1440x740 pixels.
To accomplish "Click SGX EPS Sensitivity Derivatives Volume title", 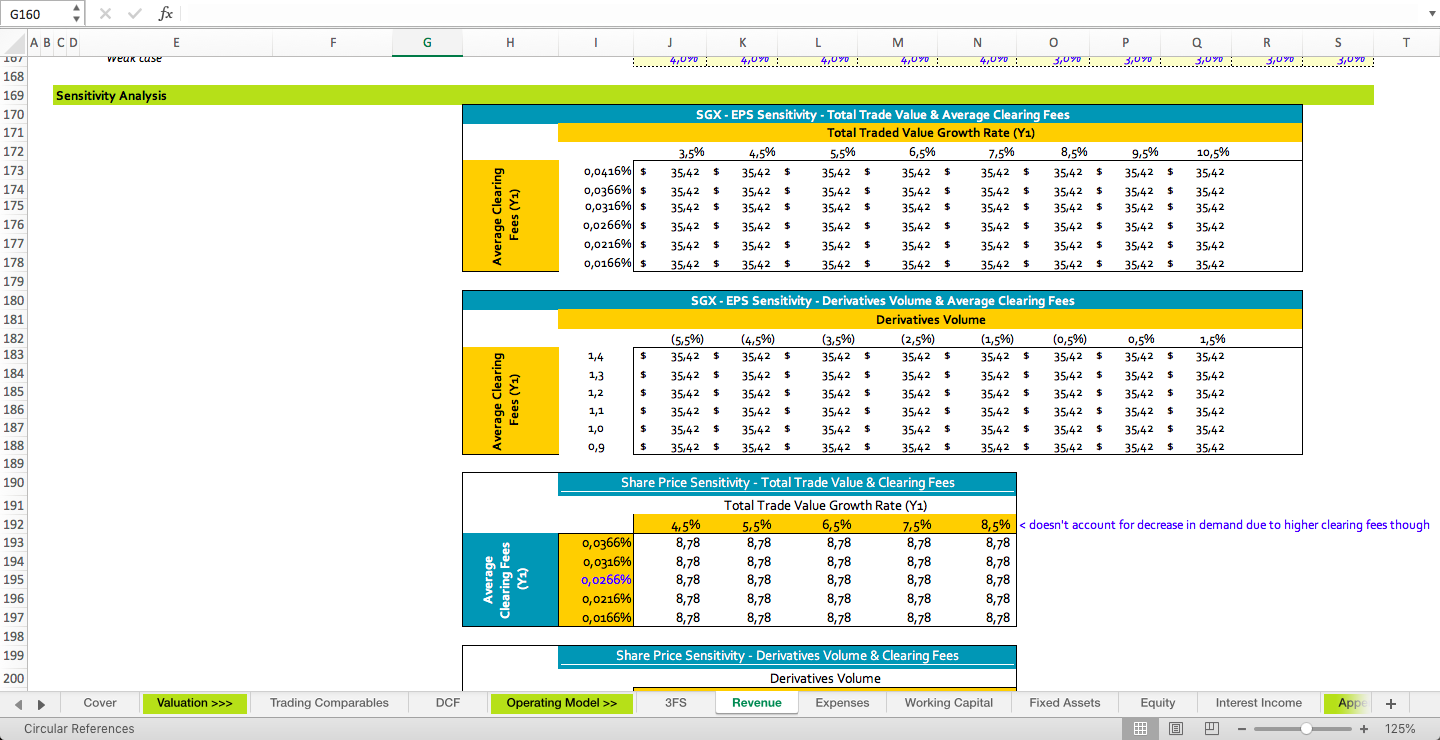I will 882,300.
